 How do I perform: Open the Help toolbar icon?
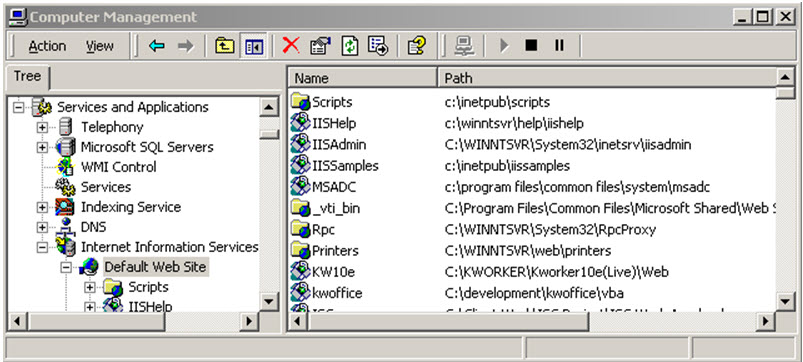coord(417,46)
